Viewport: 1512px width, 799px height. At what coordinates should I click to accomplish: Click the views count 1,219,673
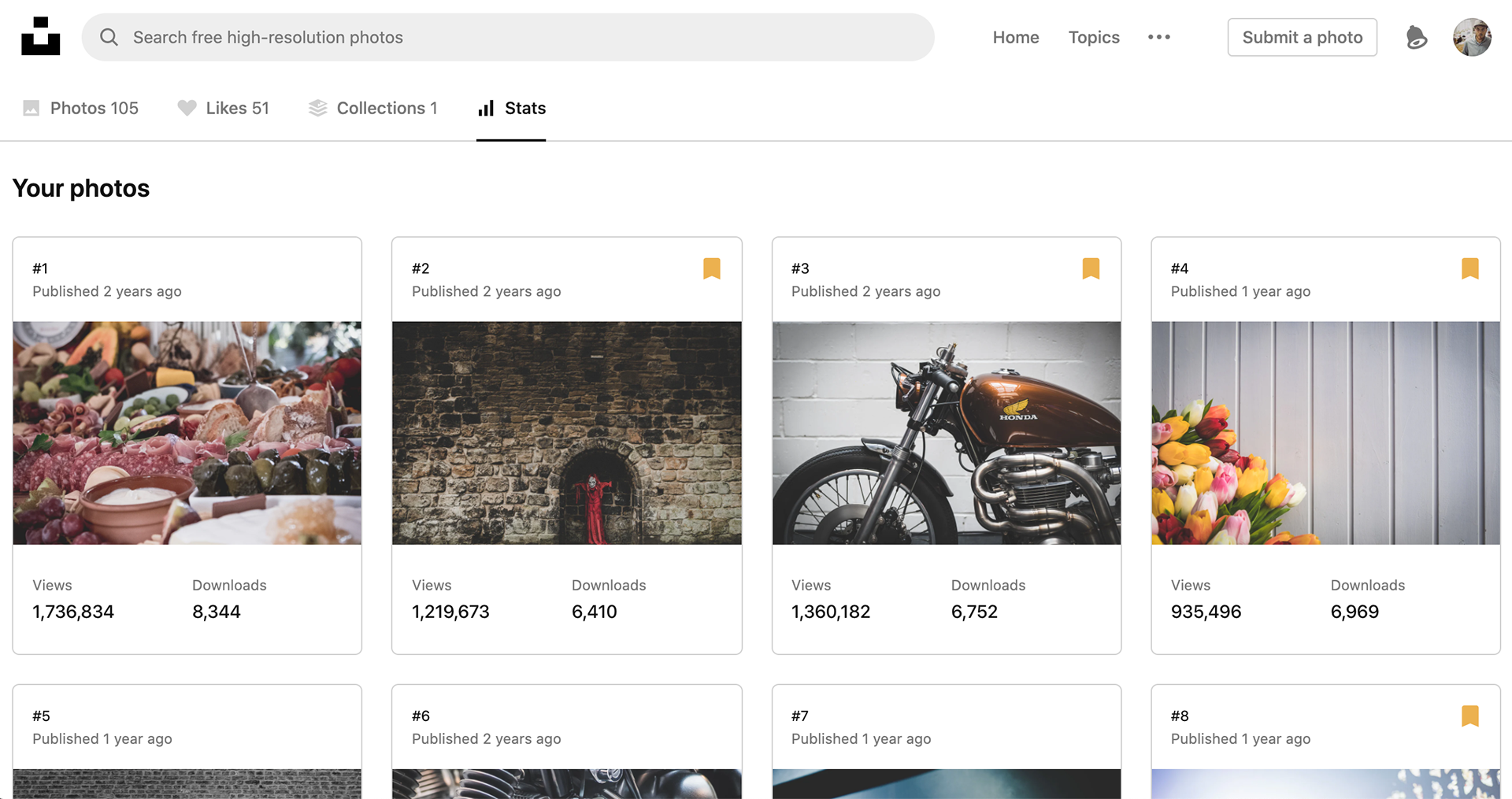(450, 612)
